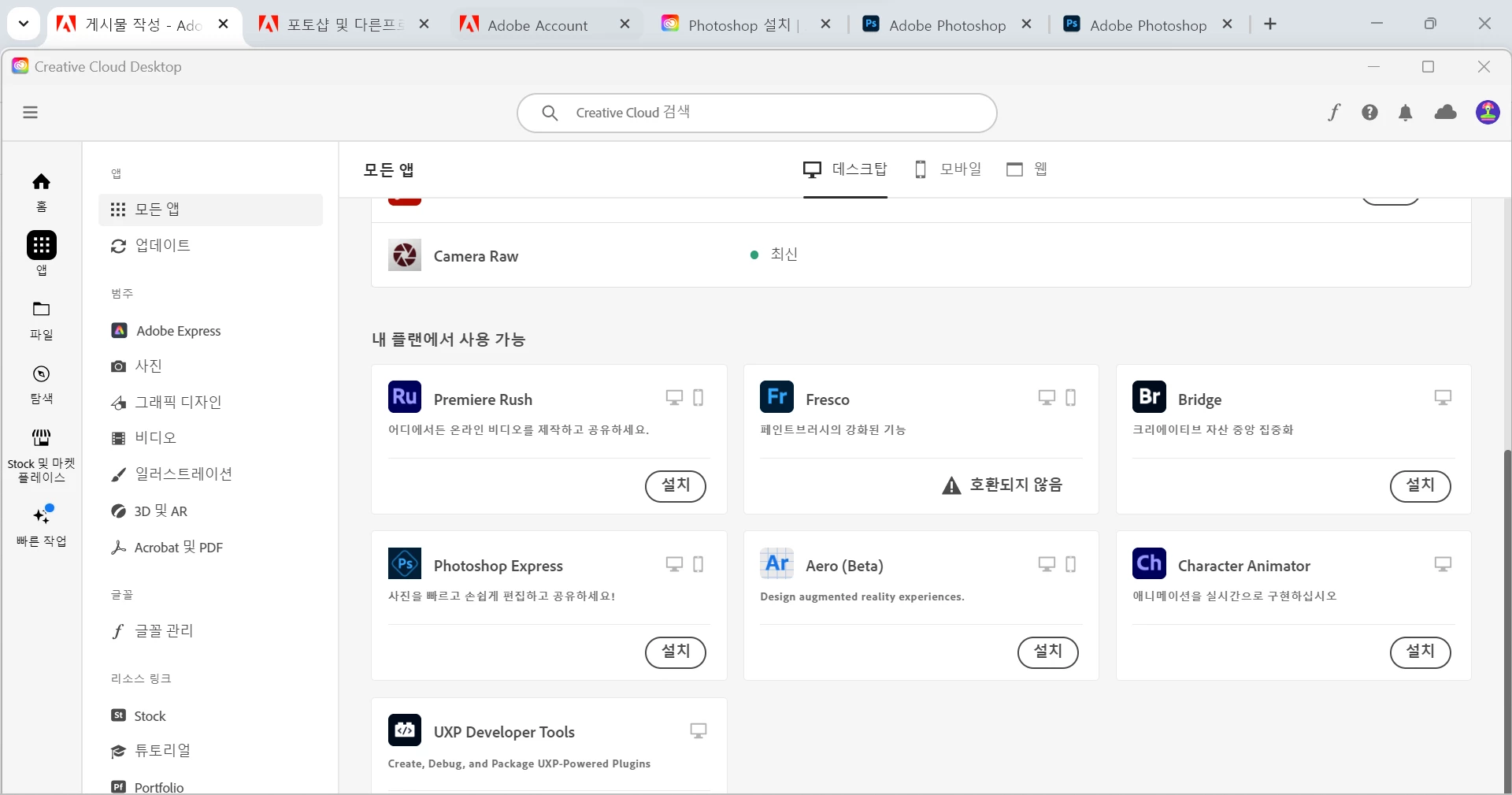
Task: Close the 게시물 작성 browser tab
Action: coord(224,24)
